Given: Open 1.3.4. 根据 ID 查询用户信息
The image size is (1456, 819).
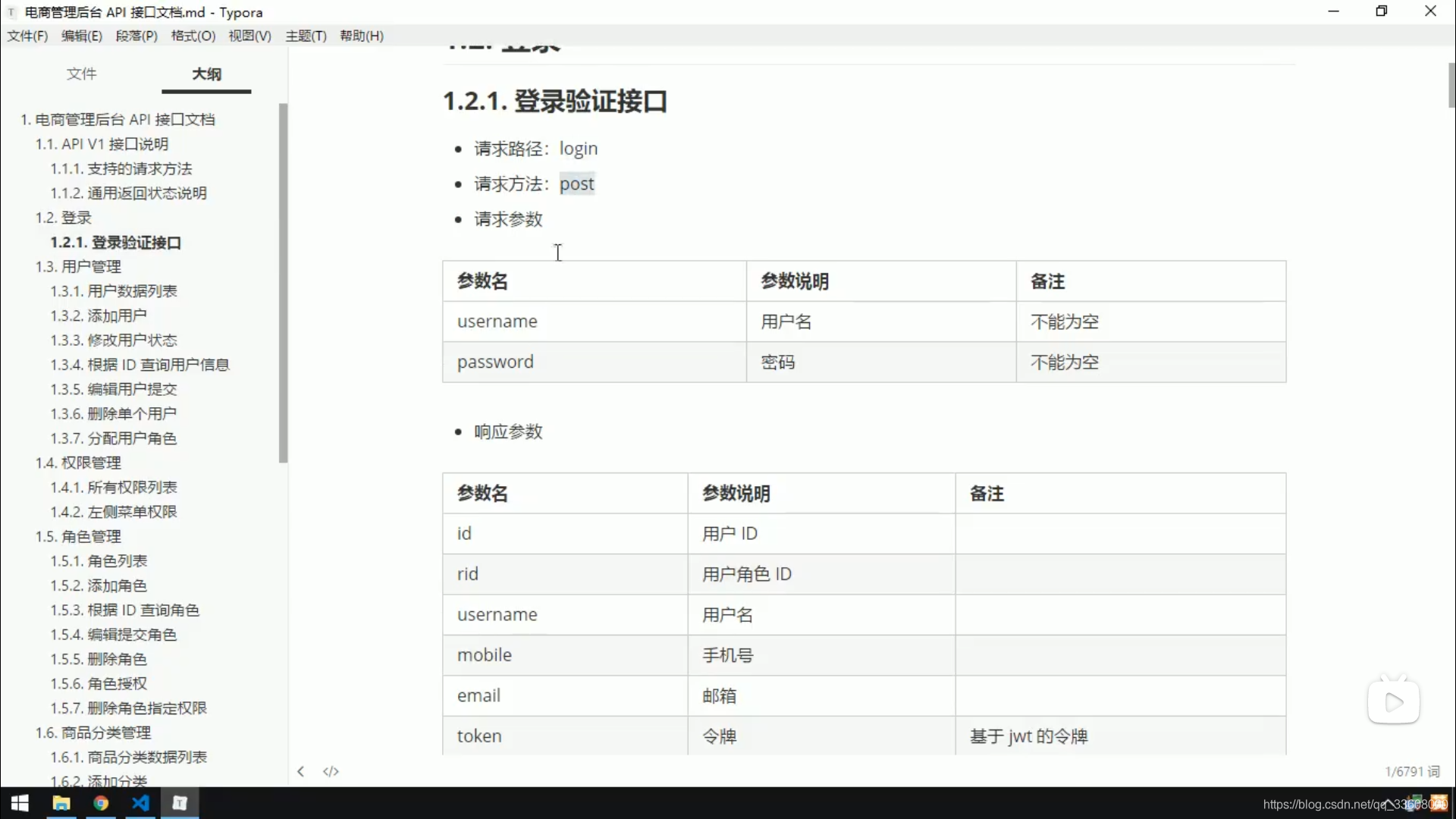Looking at the screenshot, I should click(x=140, y=365).
